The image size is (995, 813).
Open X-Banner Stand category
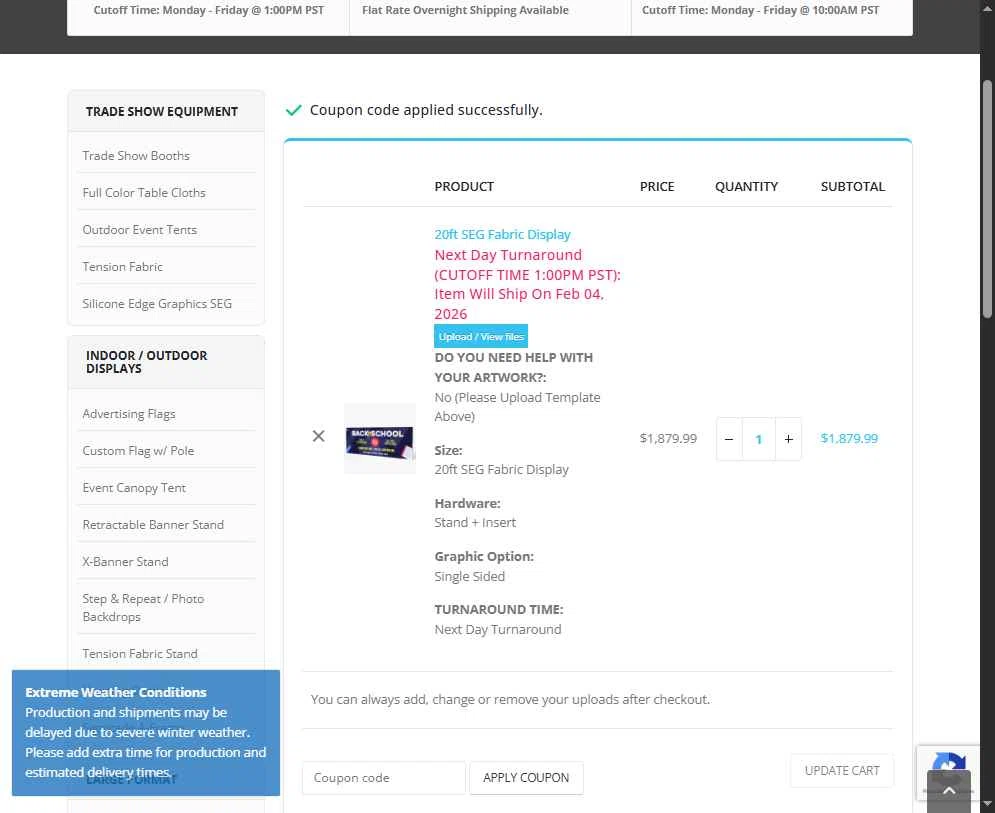[125, 562]
